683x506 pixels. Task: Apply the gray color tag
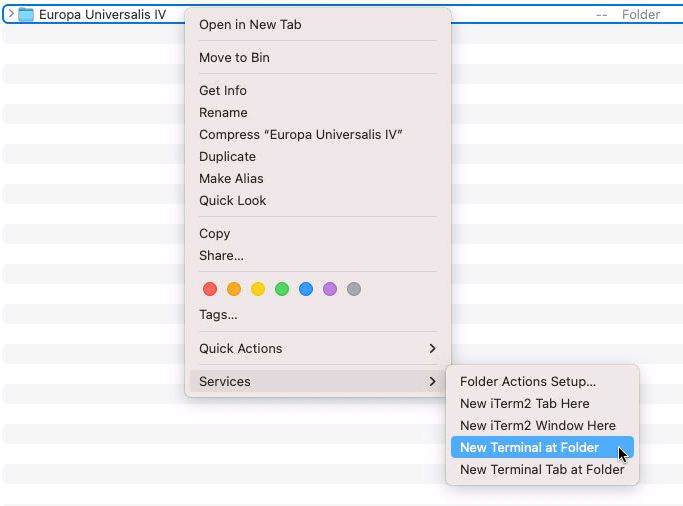[354, 289]
